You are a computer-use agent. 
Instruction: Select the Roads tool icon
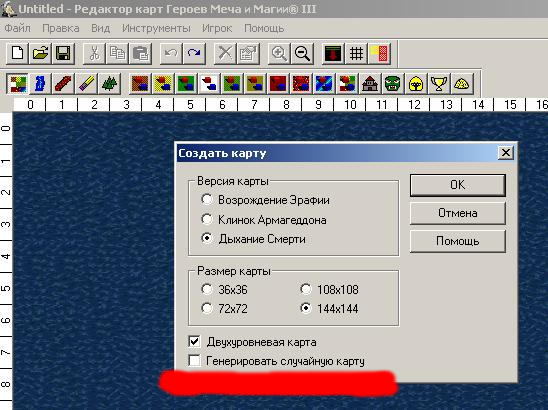pyautogui.click(x=63, y=84)
